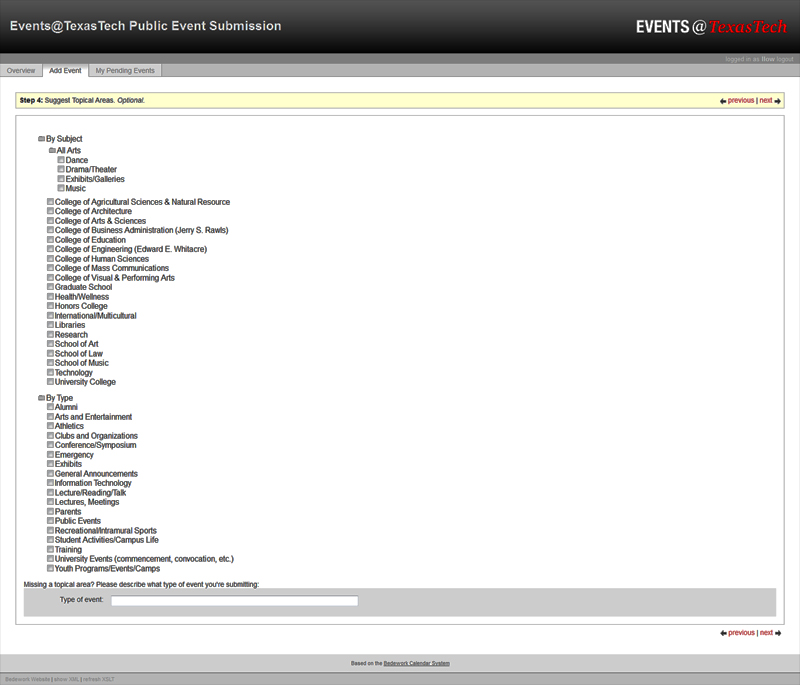Enable the Technology checkbox

(x=51, y=372)
